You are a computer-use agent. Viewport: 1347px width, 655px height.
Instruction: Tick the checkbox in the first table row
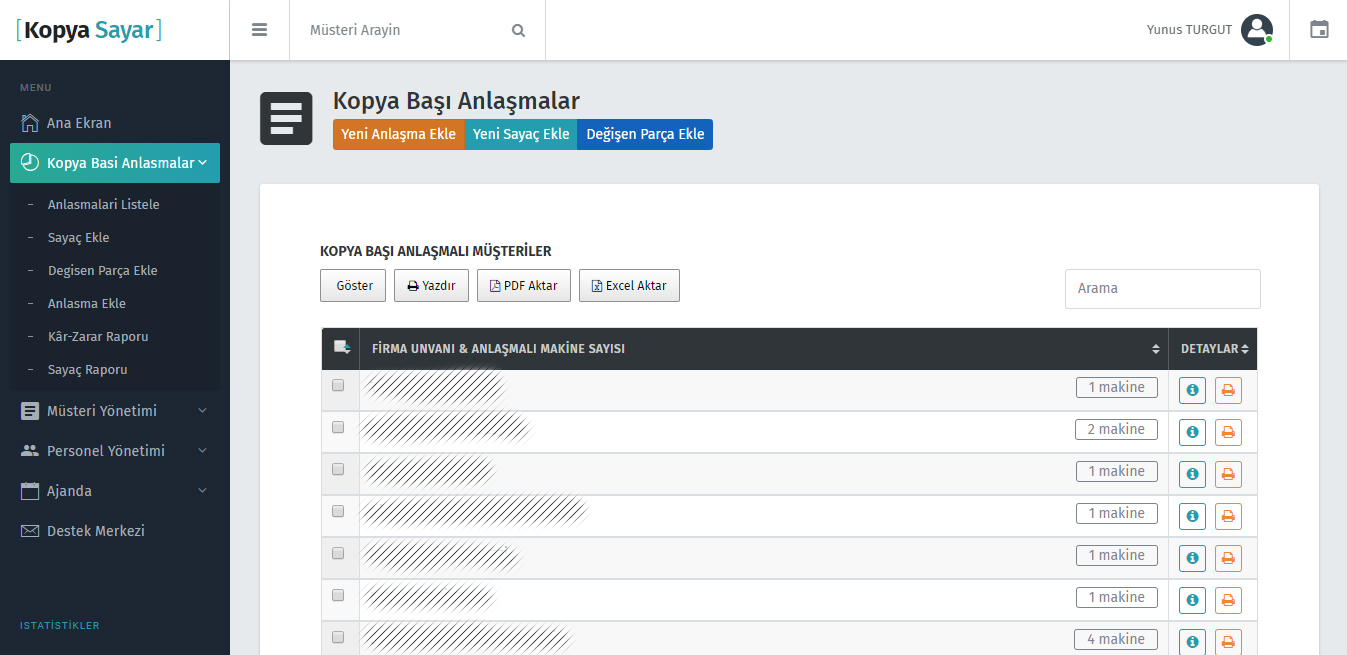(338, 385)
